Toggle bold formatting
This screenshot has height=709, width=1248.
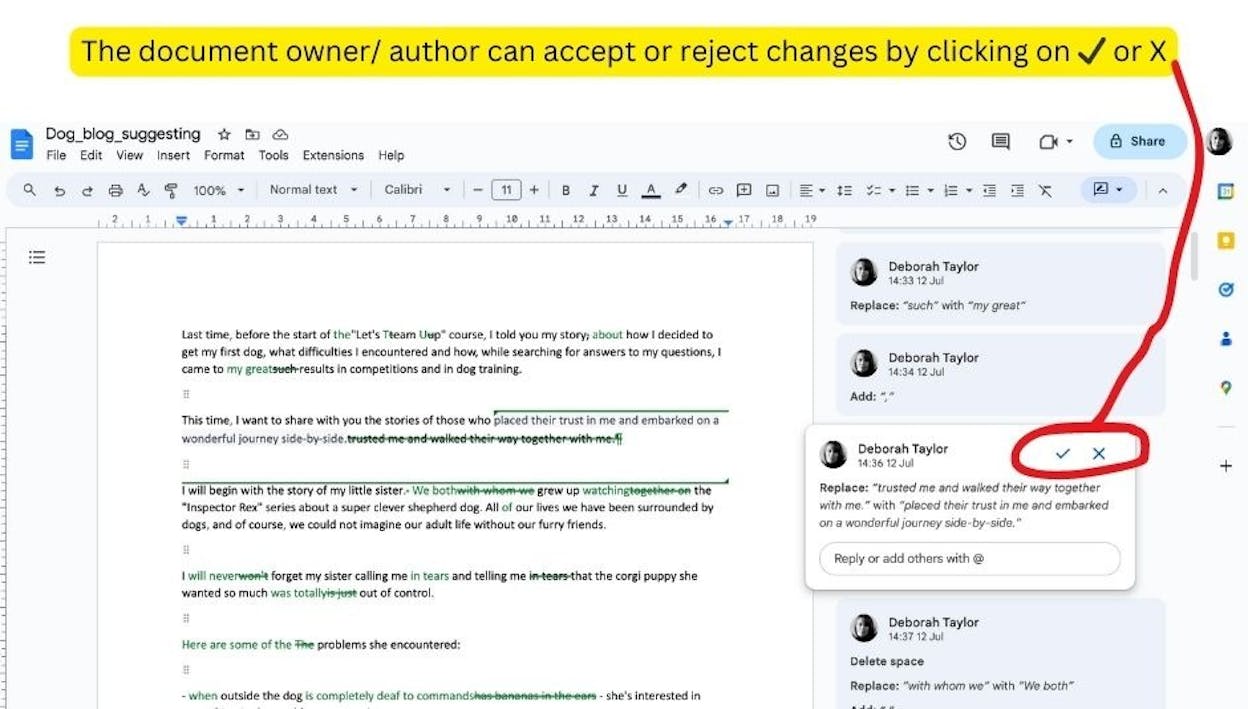coord(565,190)
